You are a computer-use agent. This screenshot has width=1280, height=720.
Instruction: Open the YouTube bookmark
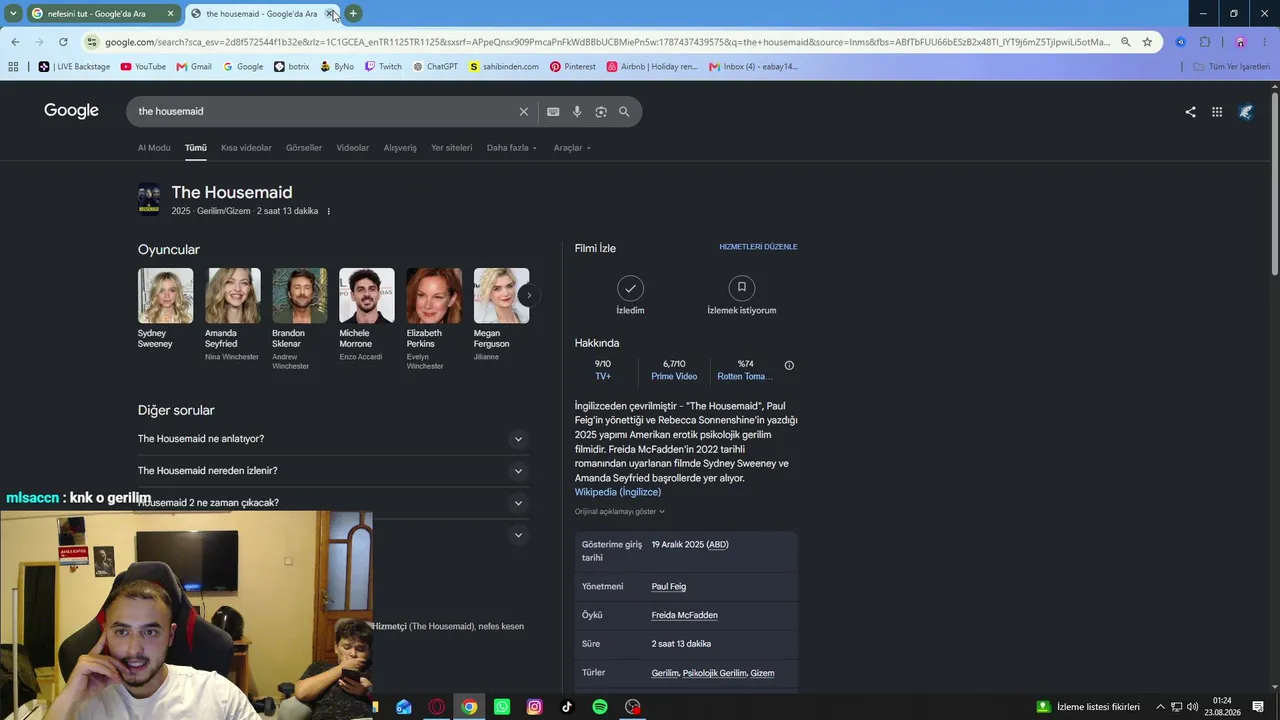tap(143, 67)
